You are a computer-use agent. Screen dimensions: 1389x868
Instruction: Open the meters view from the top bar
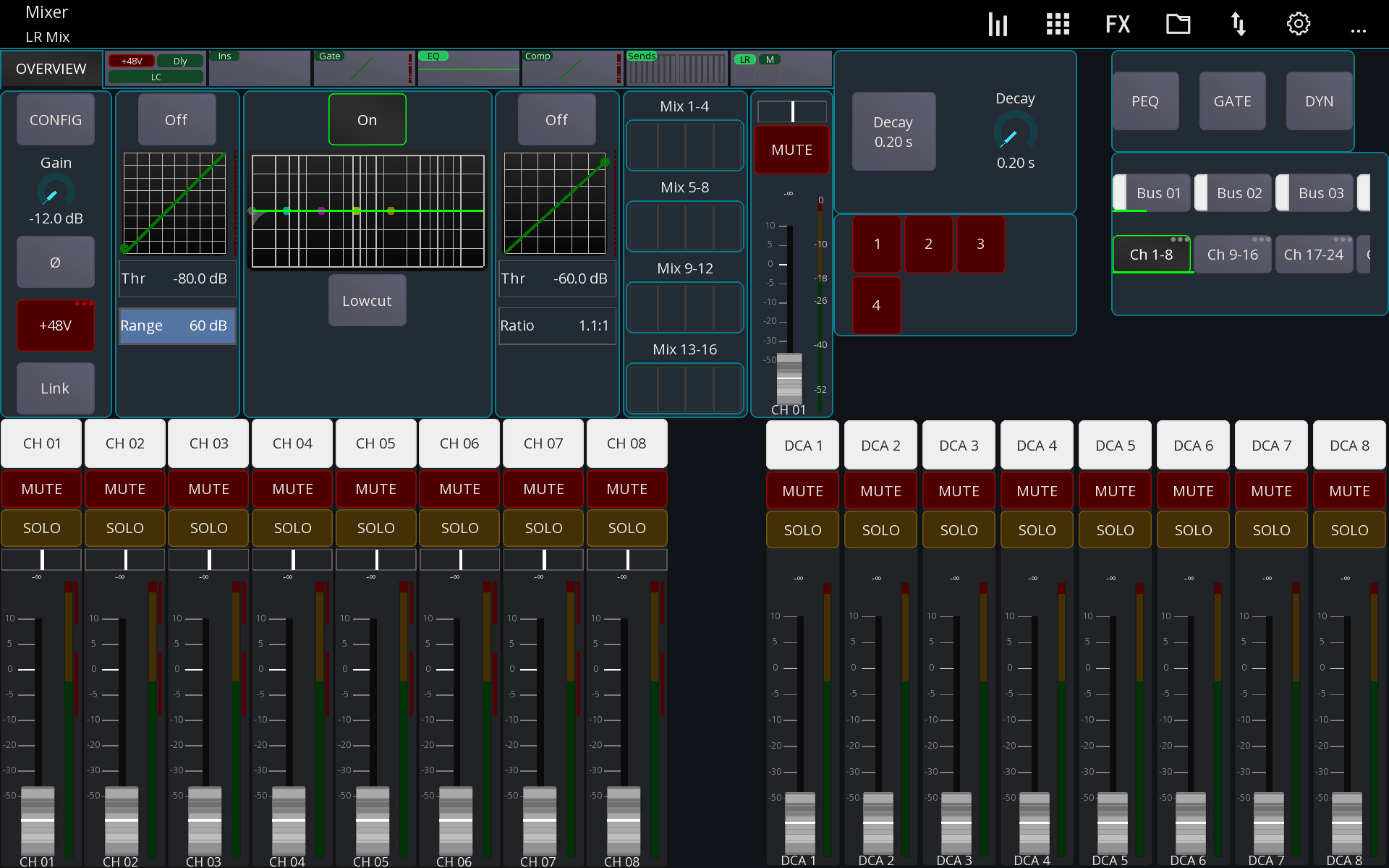pos(998,23)
